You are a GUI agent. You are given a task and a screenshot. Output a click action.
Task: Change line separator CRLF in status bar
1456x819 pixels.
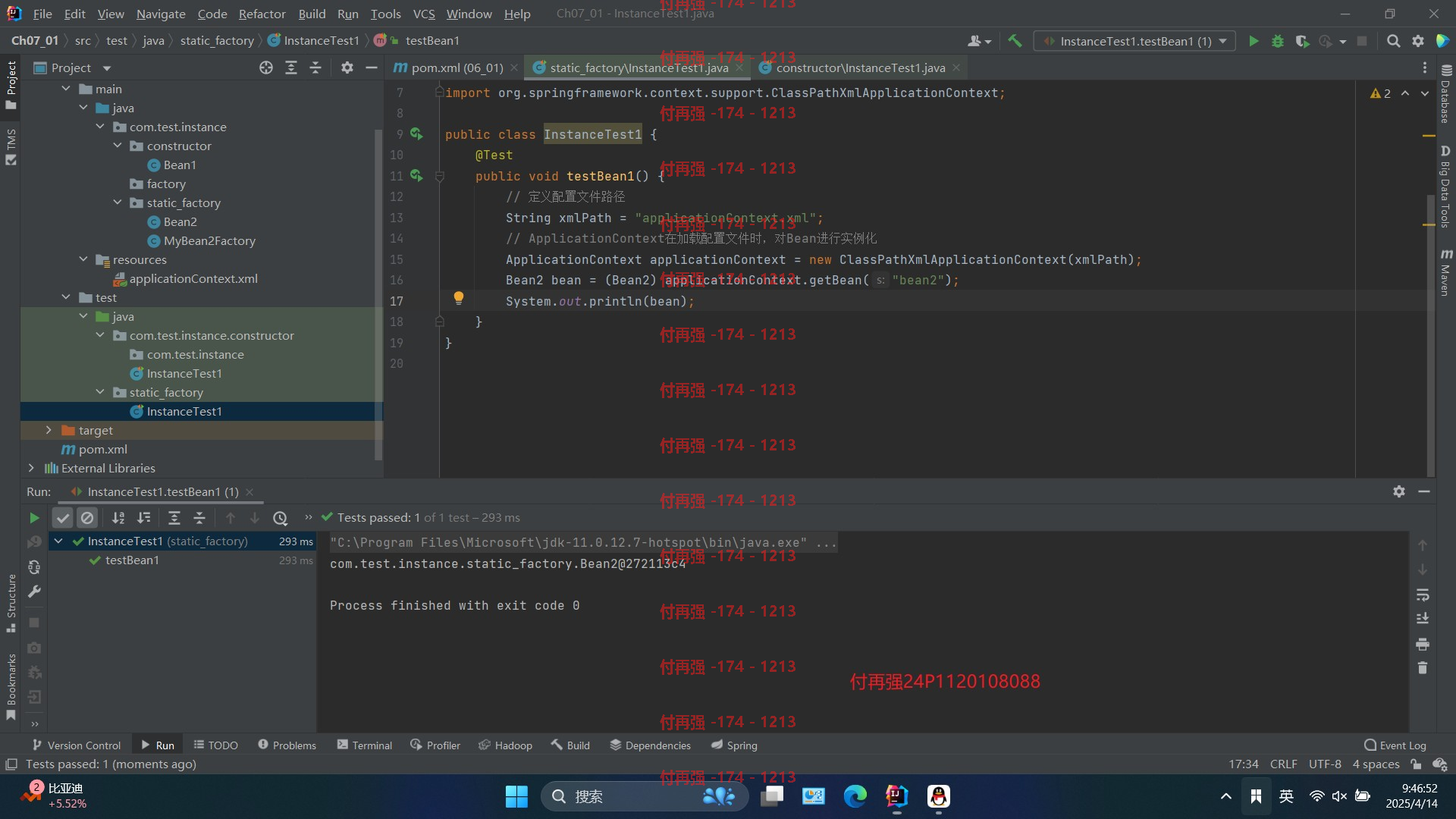tap(1283, 764)
